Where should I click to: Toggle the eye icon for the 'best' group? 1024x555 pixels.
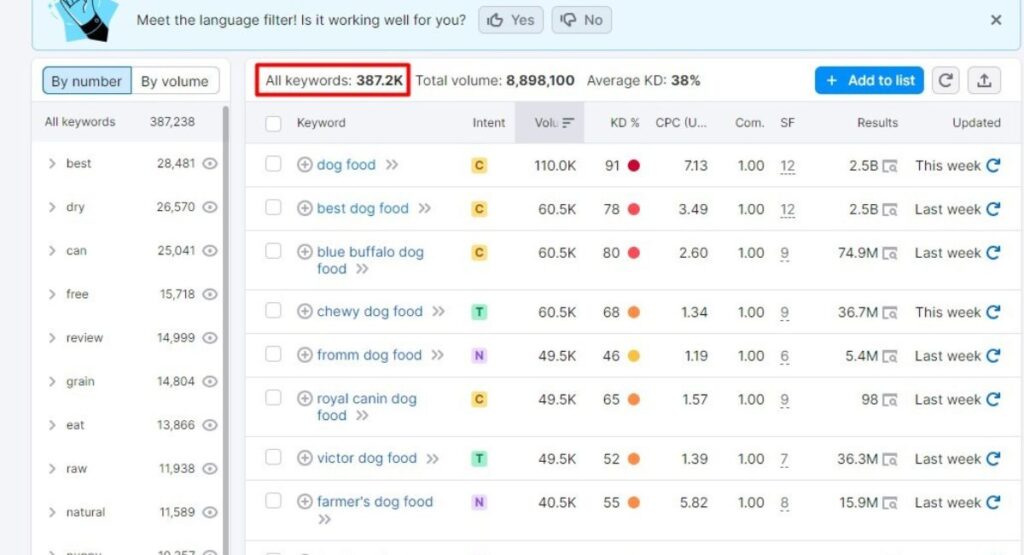[210, 163]
